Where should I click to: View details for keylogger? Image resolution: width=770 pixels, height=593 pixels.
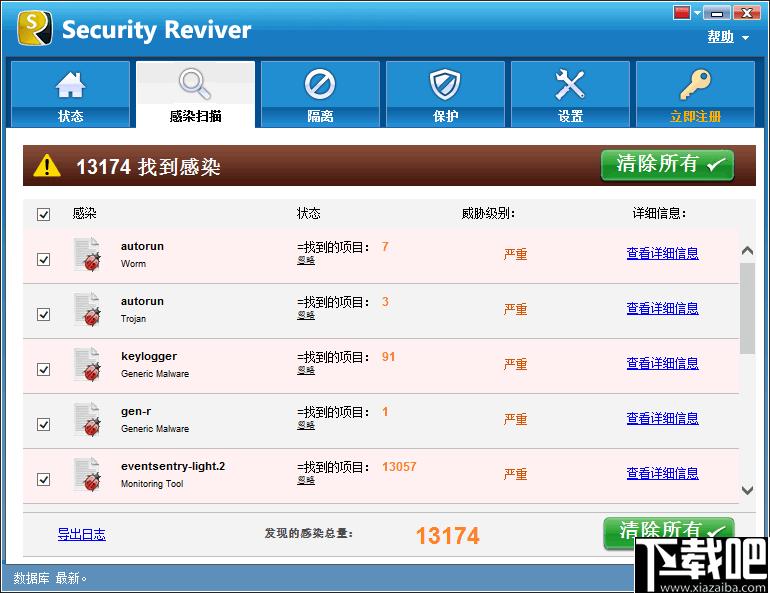(x=662, y=363)
